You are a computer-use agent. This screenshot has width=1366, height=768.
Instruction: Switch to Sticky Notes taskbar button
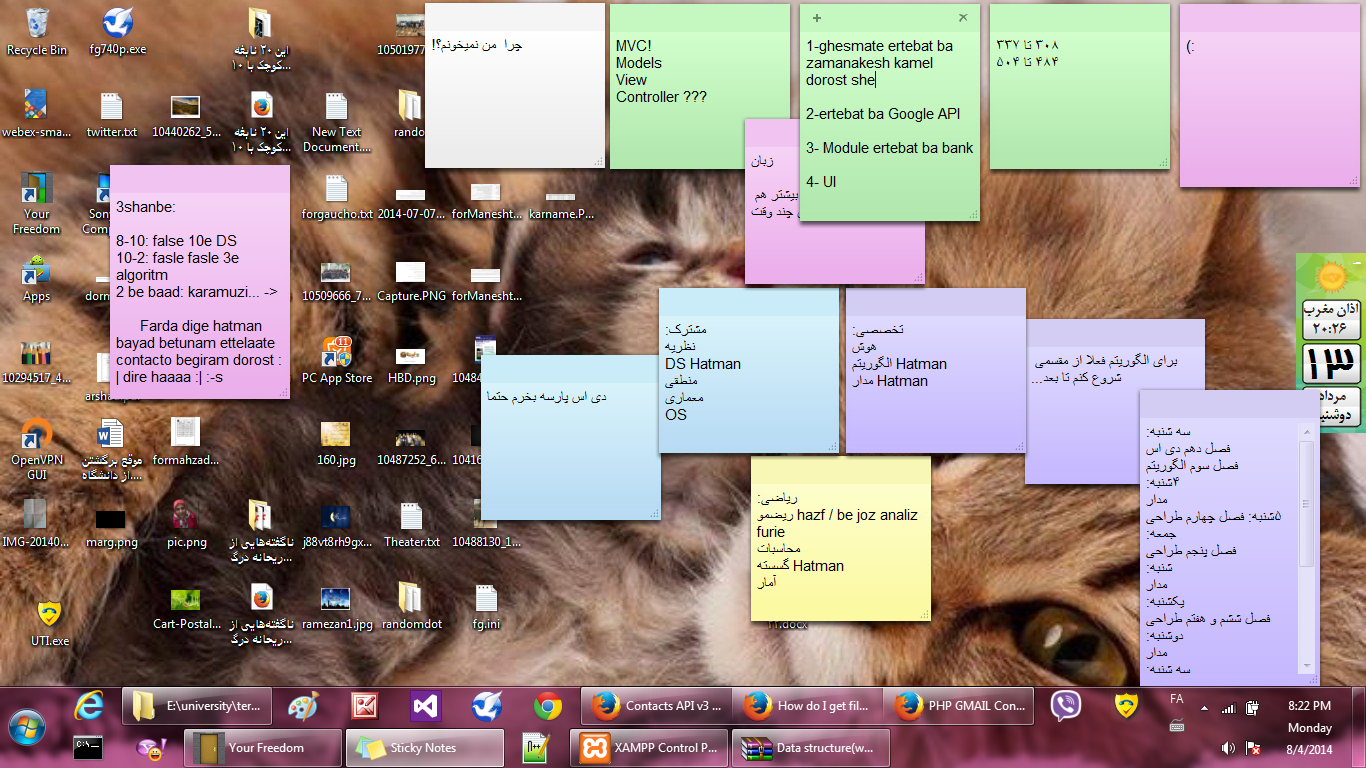[424, 747]
